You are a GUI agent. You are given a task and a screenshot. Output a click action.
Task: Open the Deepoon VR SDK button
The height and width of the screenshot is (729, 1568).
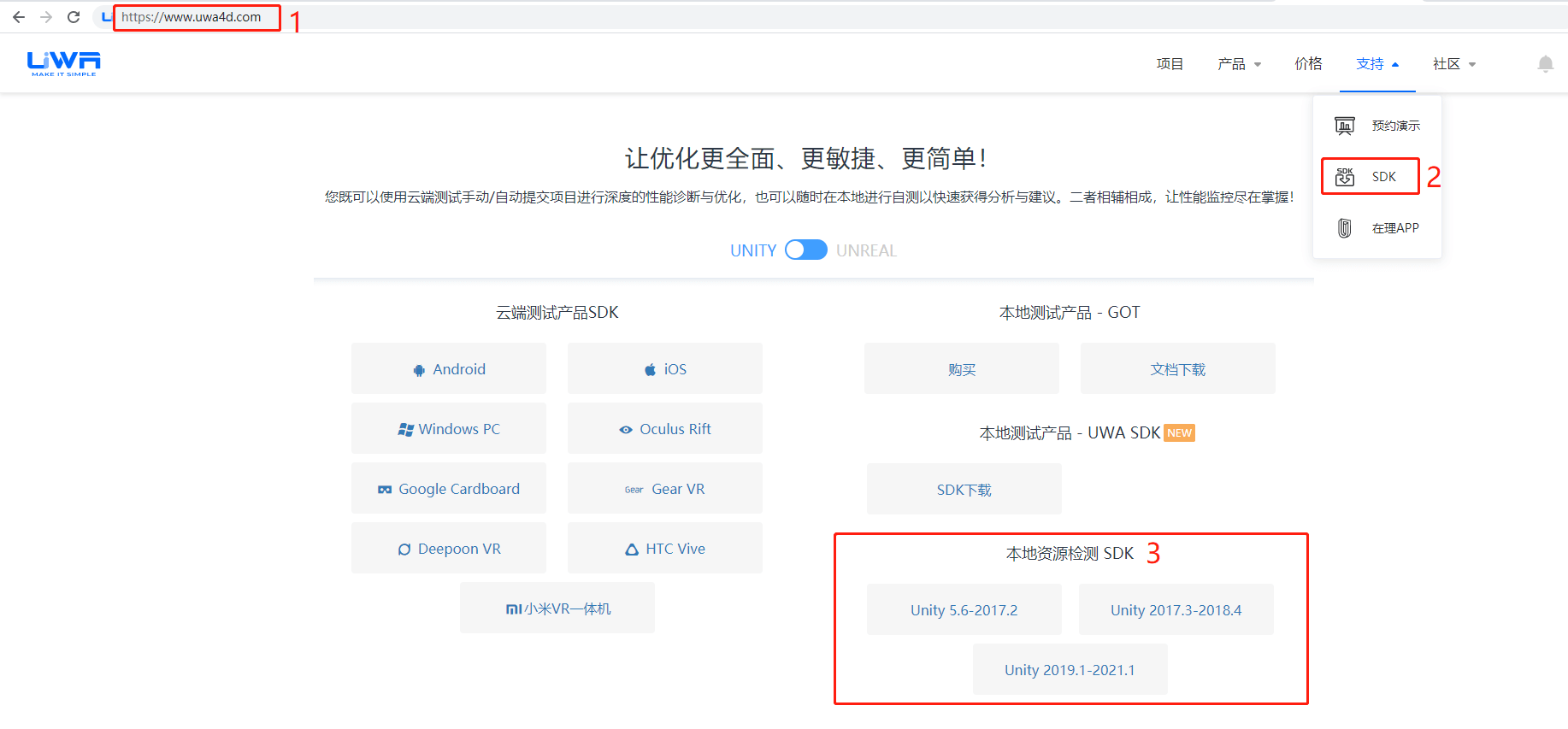pyautogui.click(x=449, y=548)
